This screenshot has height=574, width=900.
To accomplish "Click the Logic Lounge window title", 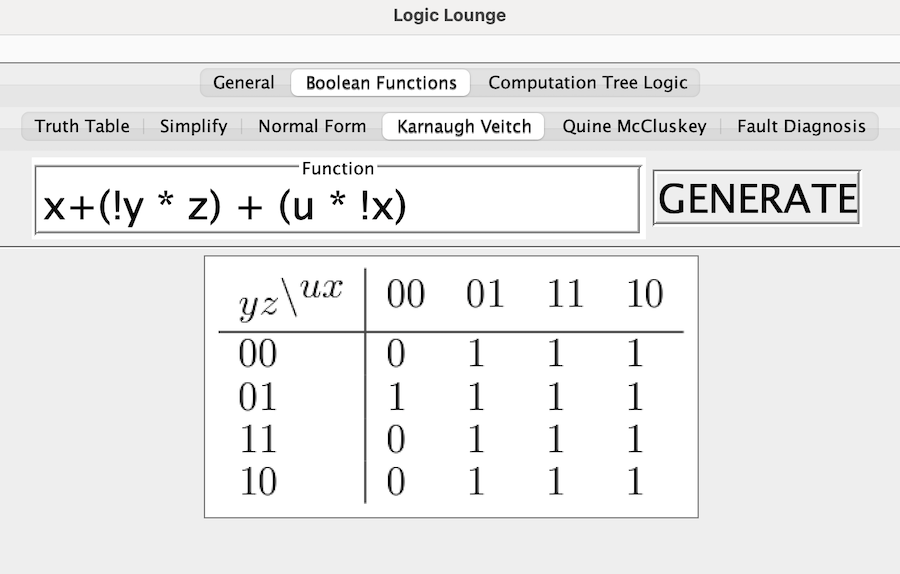I will point(449,15).
